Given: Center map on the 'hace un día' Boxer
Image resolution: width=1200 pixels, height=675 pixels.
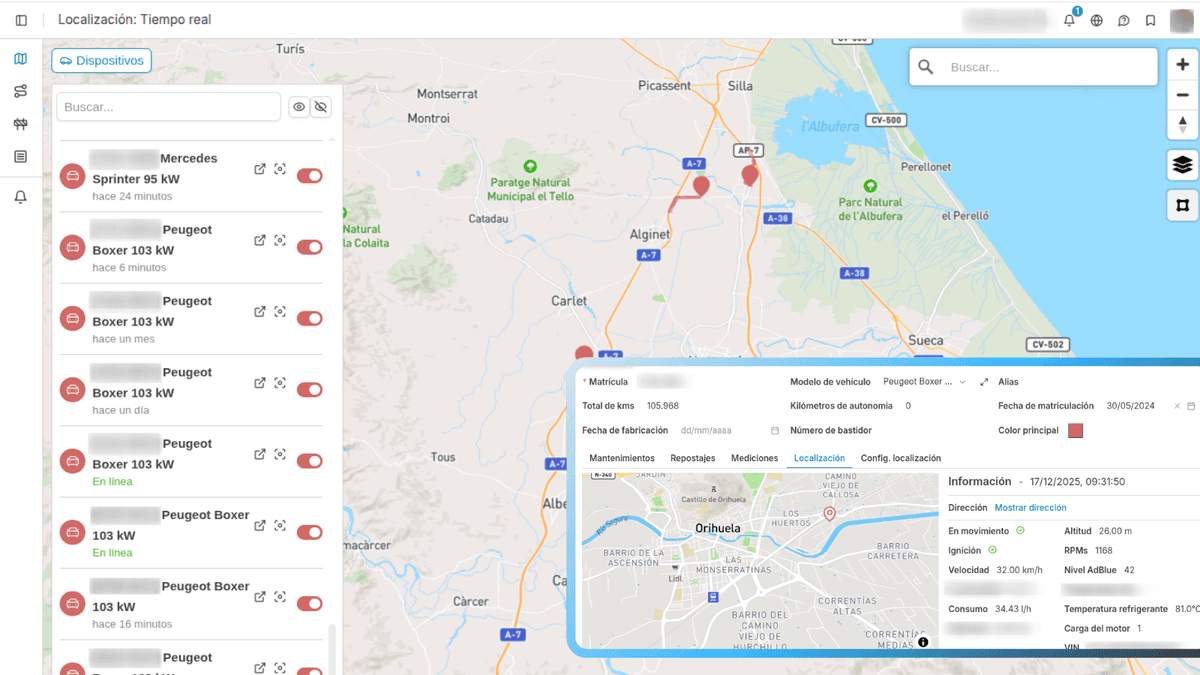Looking at the screenshot, I should 280,383.
